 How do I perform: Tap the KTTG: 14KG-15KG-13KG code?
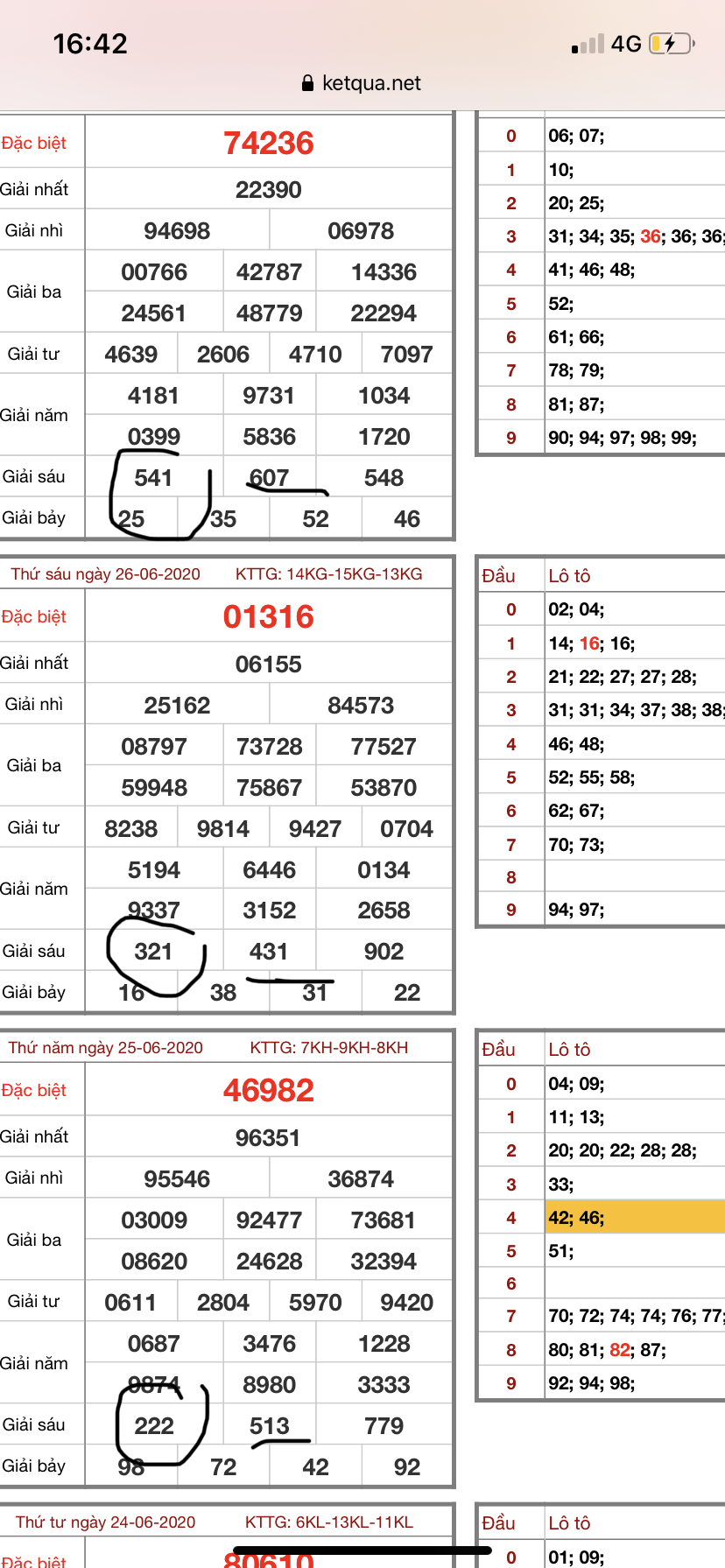pos(329,574)
